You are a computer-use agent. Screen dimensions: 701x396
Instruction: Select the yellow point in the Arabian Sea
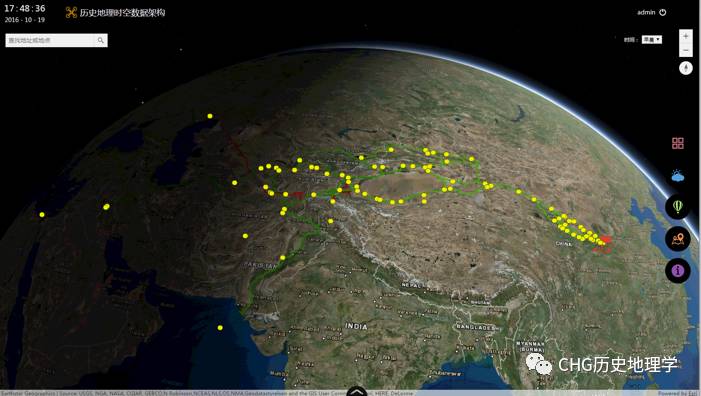220,328
